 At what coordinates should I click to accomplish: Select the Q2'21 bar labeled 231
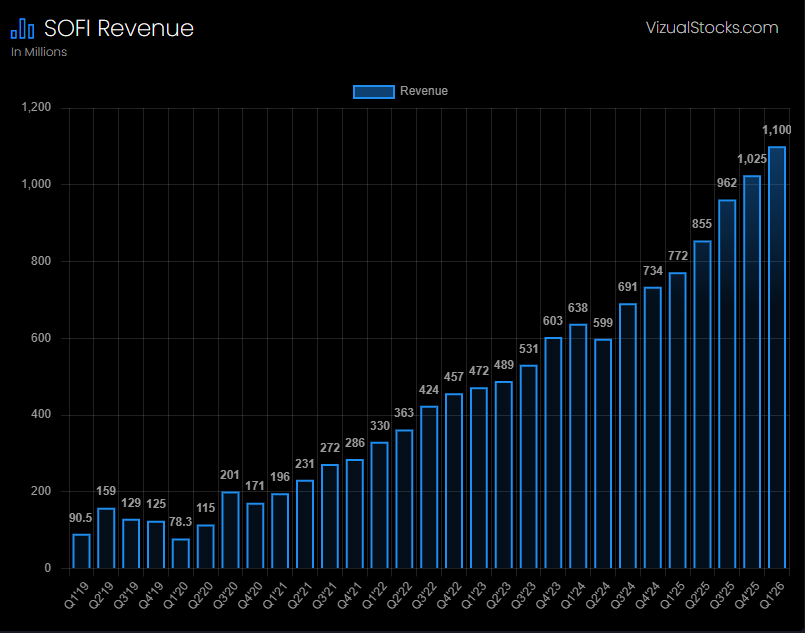click(x=305, y=525)
